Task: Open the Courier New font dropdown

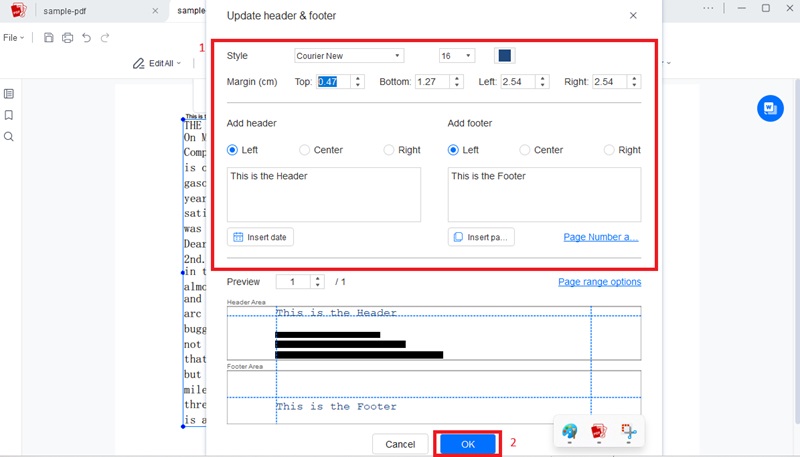Action: pos(349,56)
